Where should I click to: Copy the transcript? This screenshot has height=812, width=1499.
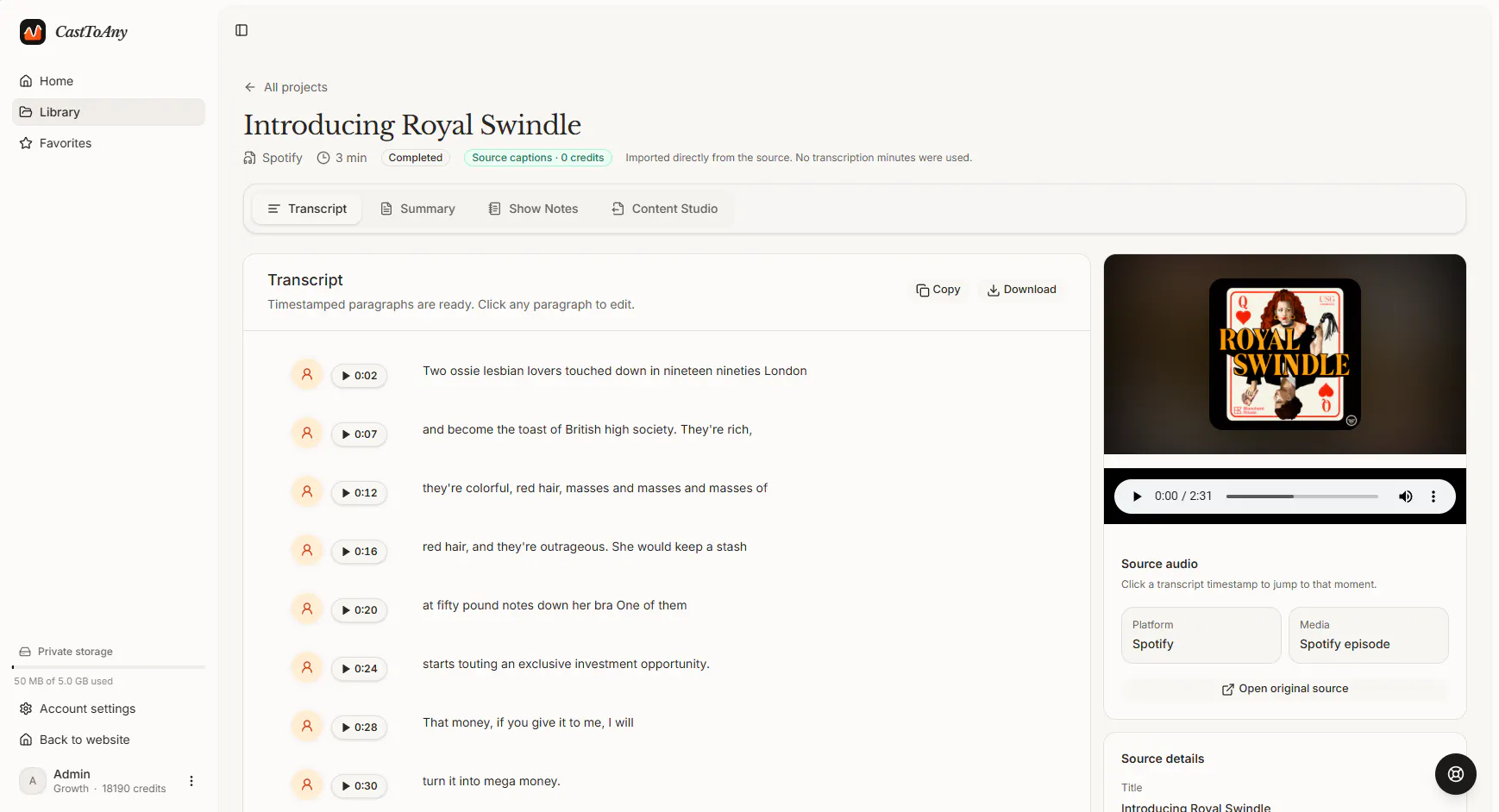click(x=938, y=290)
